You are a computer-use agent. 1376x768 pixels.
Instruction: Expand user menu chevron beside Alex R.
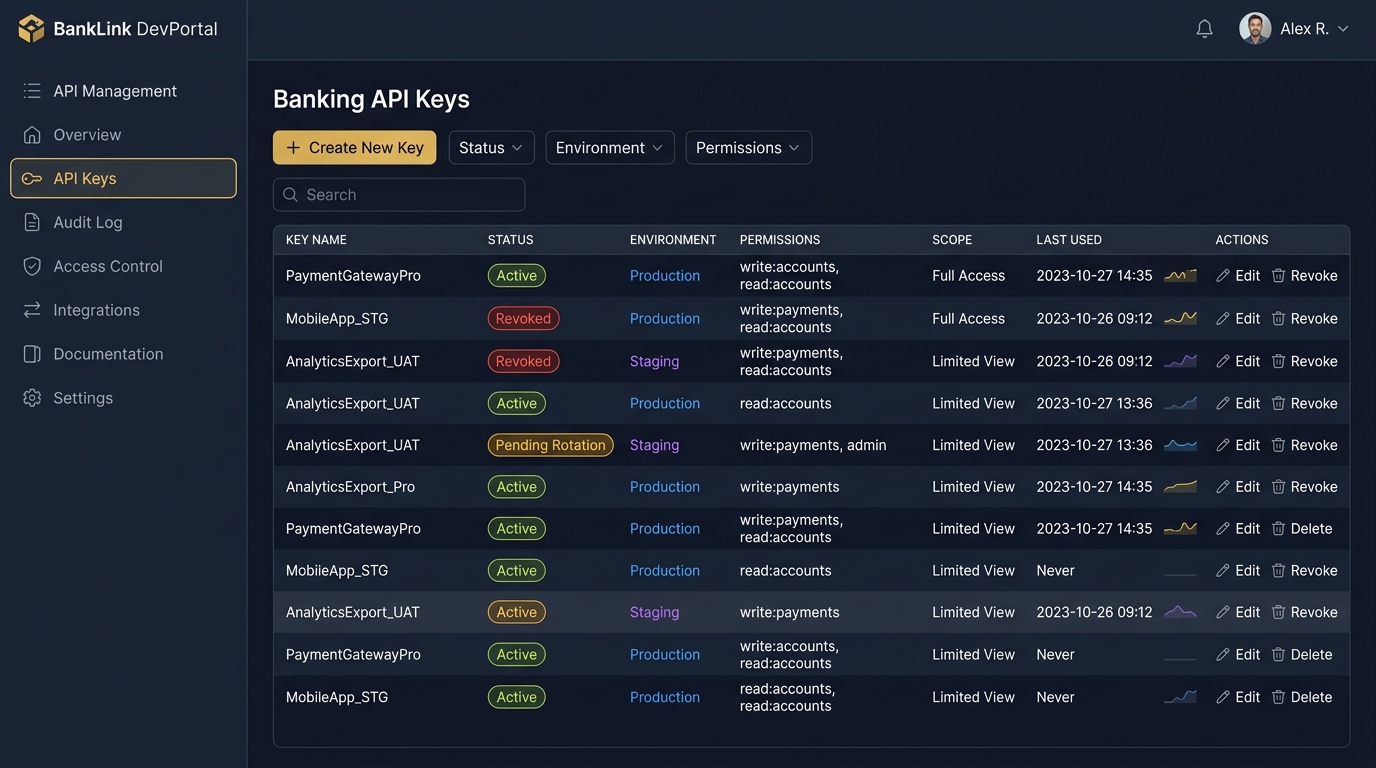[x=1343, y=29]
